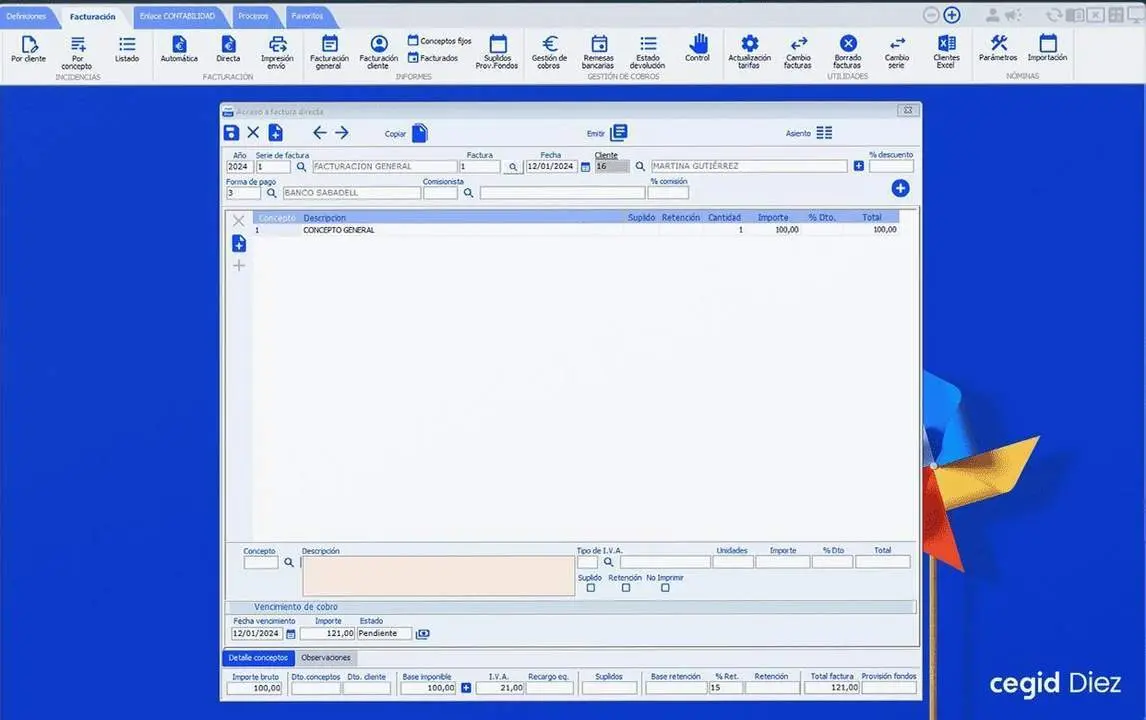
Task: Toggle the Suplido checkbox
Action: pyautogui.click(x=591, y=588)
